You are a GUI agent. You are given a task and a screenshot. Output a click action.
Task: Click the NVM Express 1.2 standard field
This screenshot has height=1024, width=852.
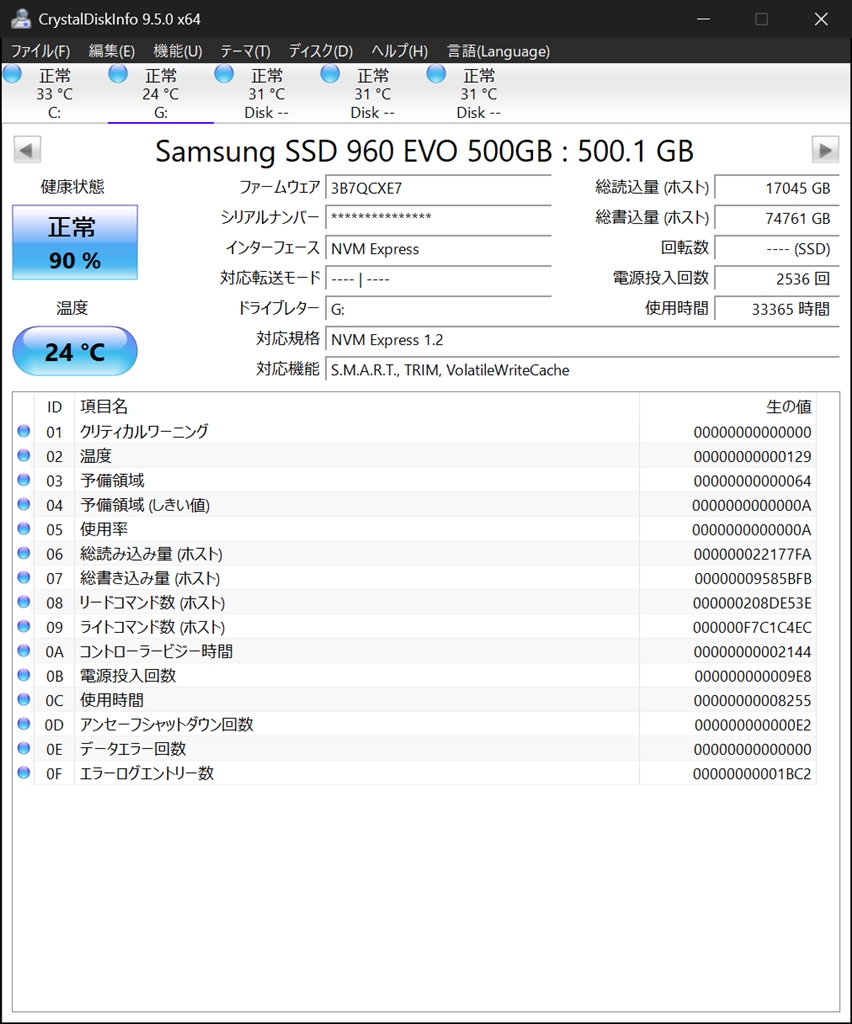[582, 340]
